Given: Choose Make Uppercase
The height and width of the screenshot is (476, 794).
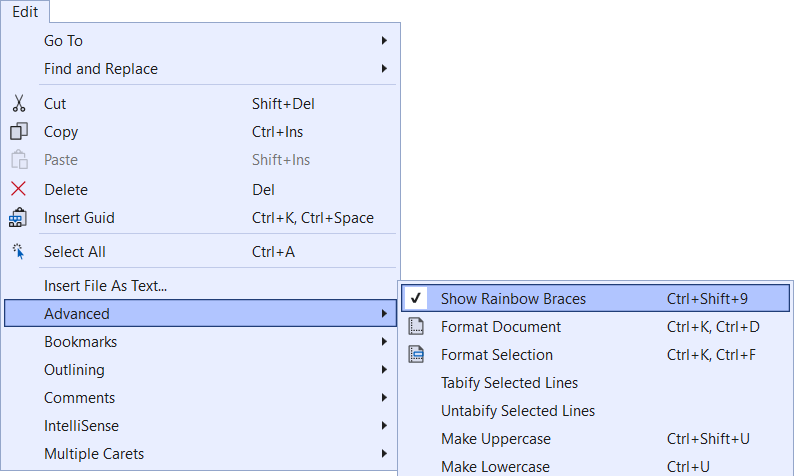Looking at the screenshot, I should click(496, 439).
